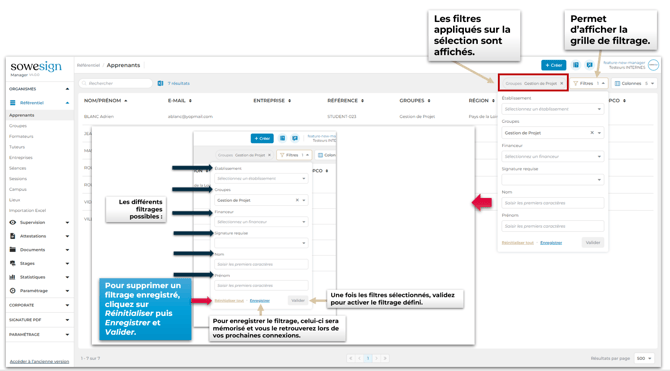
Task: Click Accéder à l'ancienne version link
Action: [x=39, y=361]
